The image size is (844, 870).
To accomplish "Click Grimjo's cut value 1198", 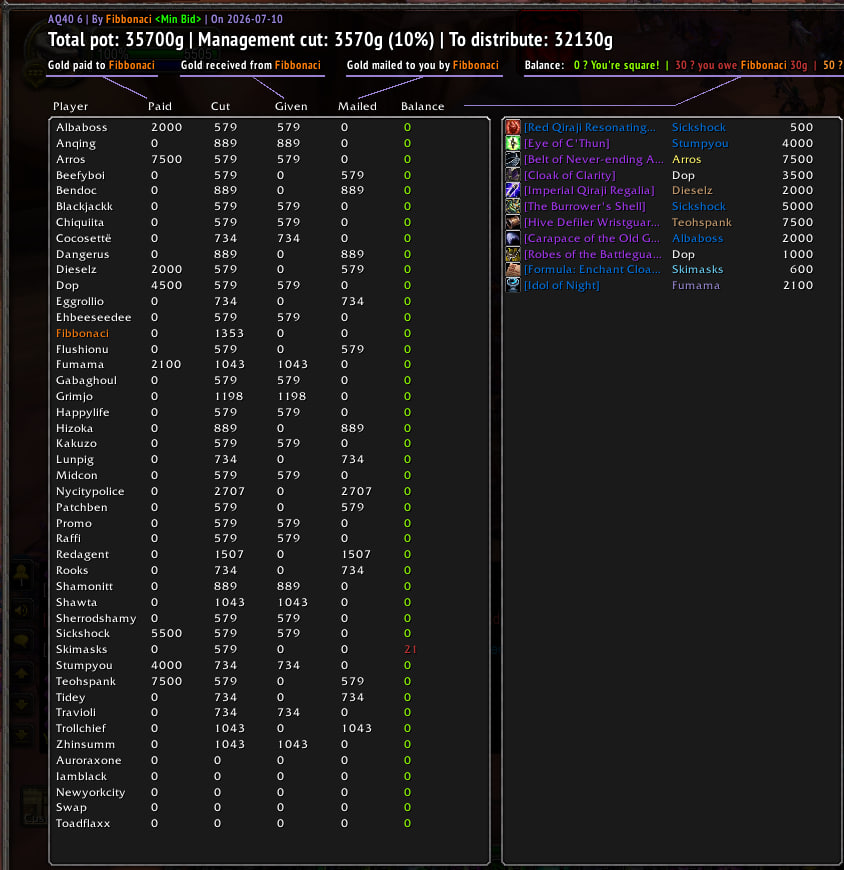I will [229, 396].
